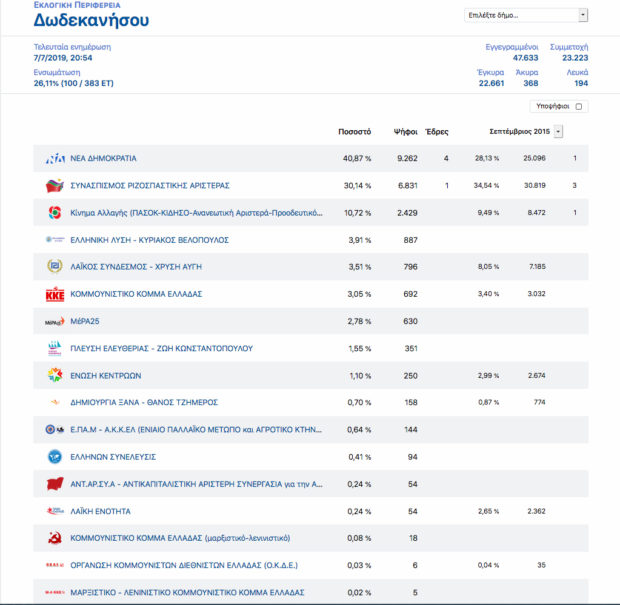This screenshot has height=605, width=620.
Task: Open the Σεπτέμβριος 2015 comparison dropdown
Action: 558,131
